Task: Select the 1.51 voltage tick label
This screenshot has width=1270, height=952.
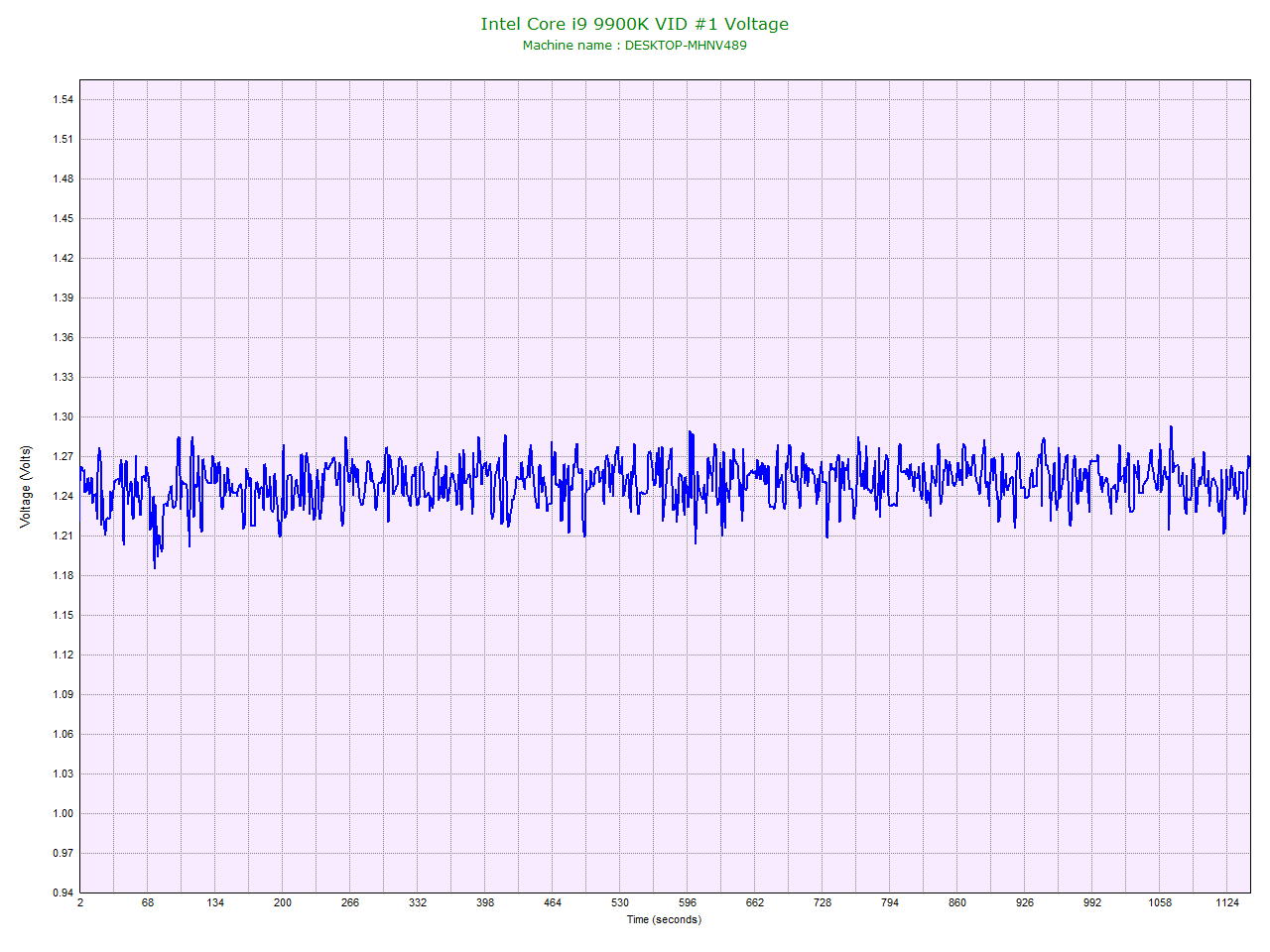Action: [63, 139]
